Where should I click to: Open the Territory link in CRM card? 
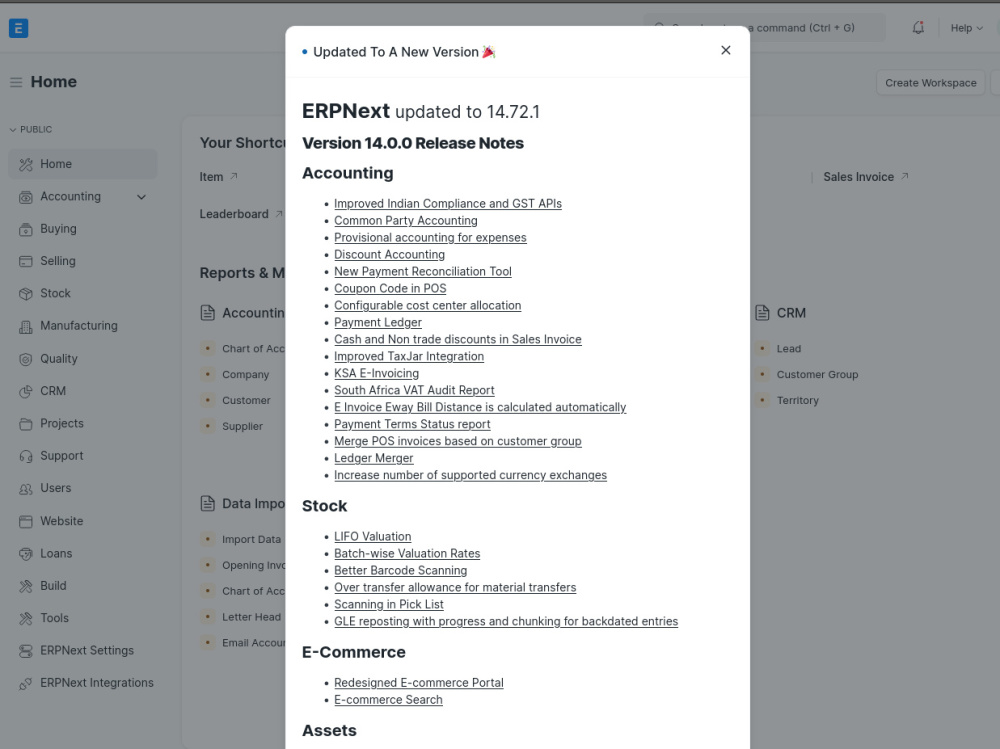(x=797, y=401)
